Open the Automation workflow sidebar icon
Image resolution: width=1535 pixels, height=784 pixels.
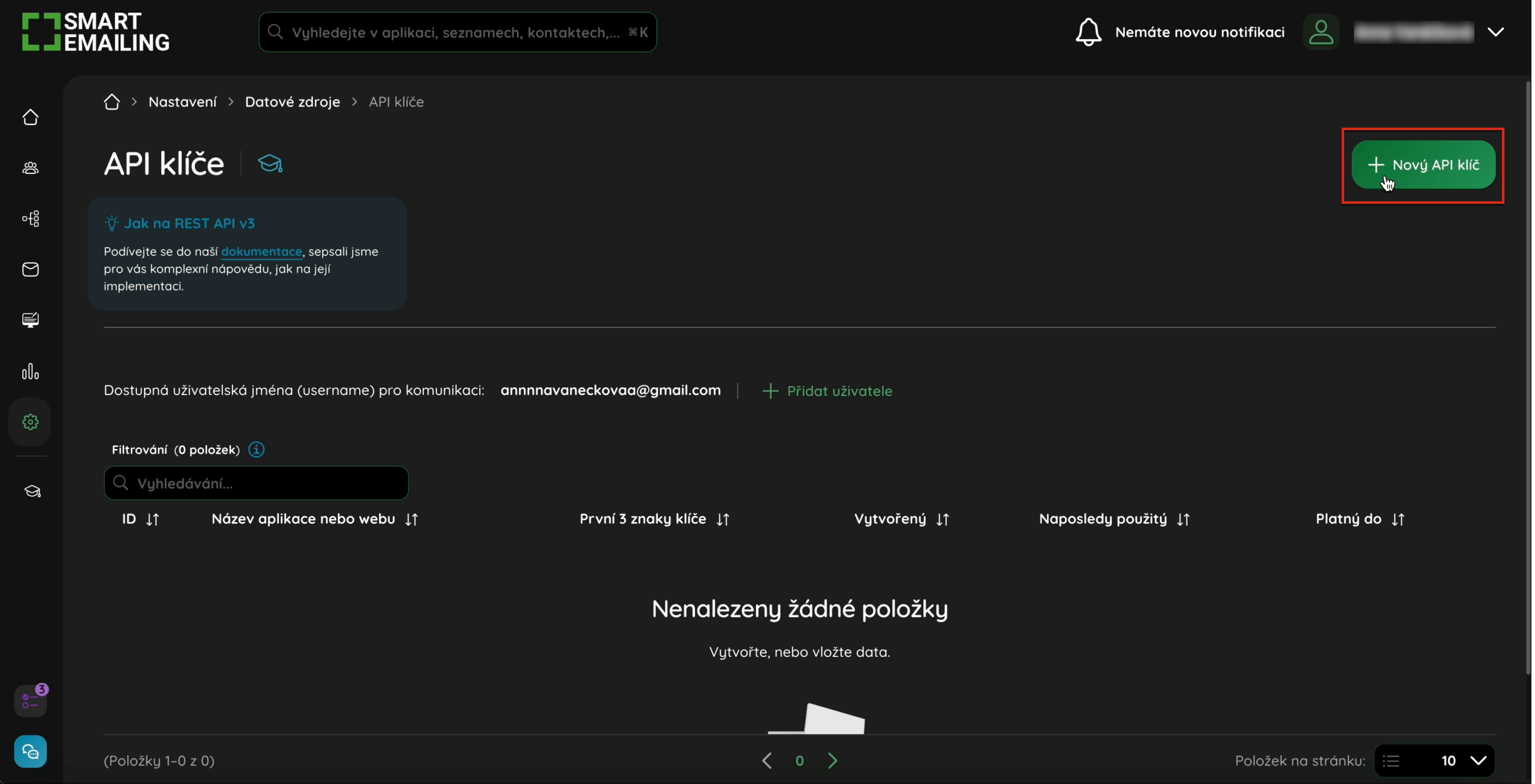pos(31,219)
